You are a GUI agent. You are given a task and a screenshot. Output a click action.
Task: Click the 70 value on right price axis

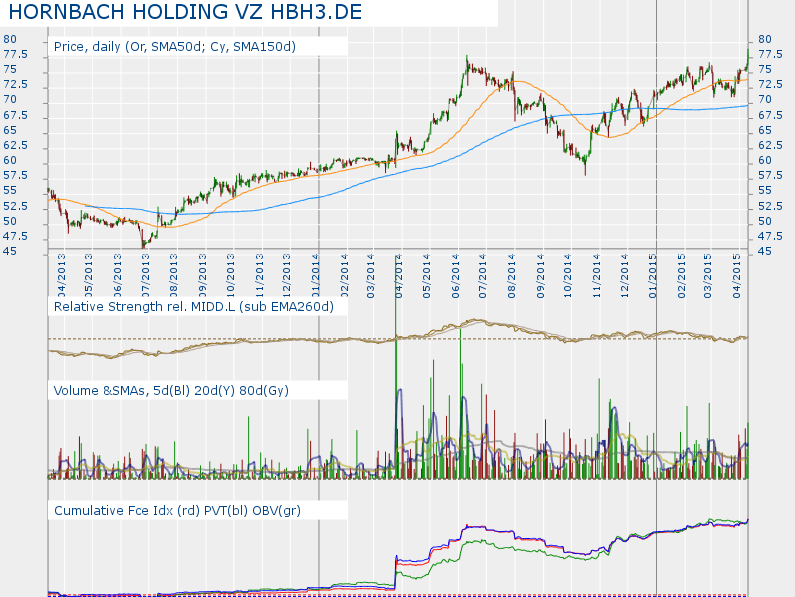click(x=765, y=100)
